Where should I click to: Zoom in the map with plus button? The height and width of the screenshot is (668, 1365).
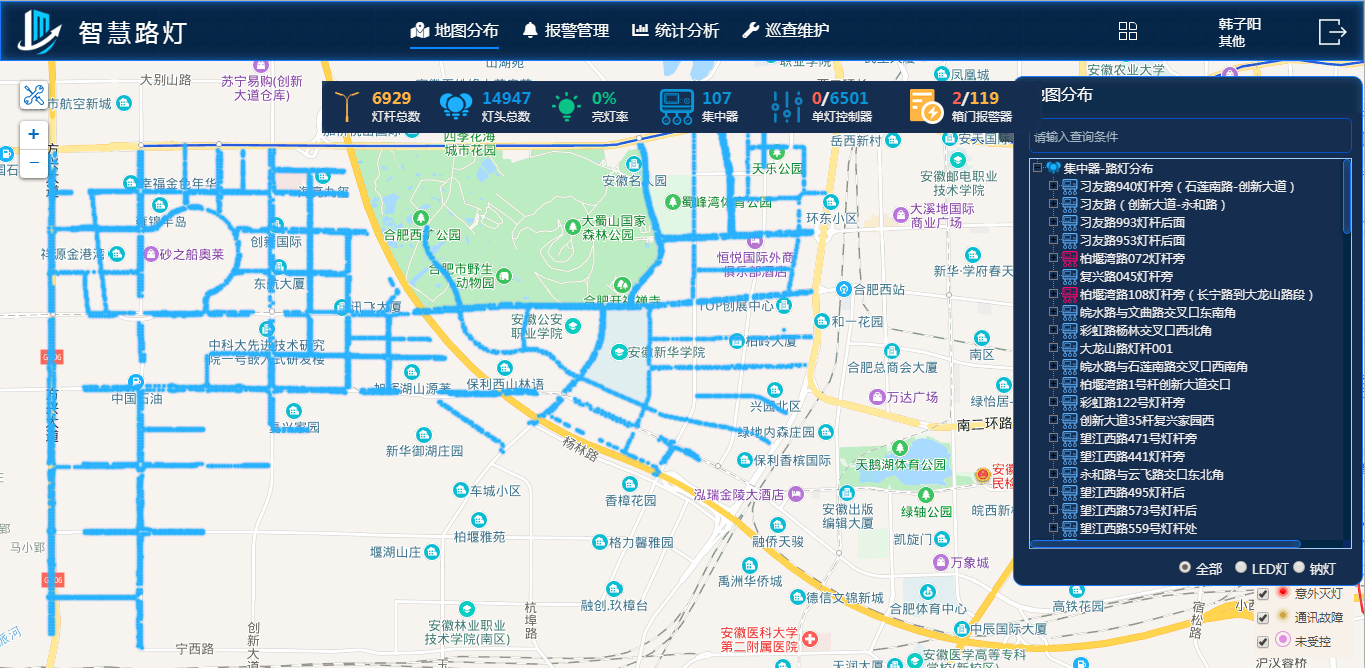33,134
